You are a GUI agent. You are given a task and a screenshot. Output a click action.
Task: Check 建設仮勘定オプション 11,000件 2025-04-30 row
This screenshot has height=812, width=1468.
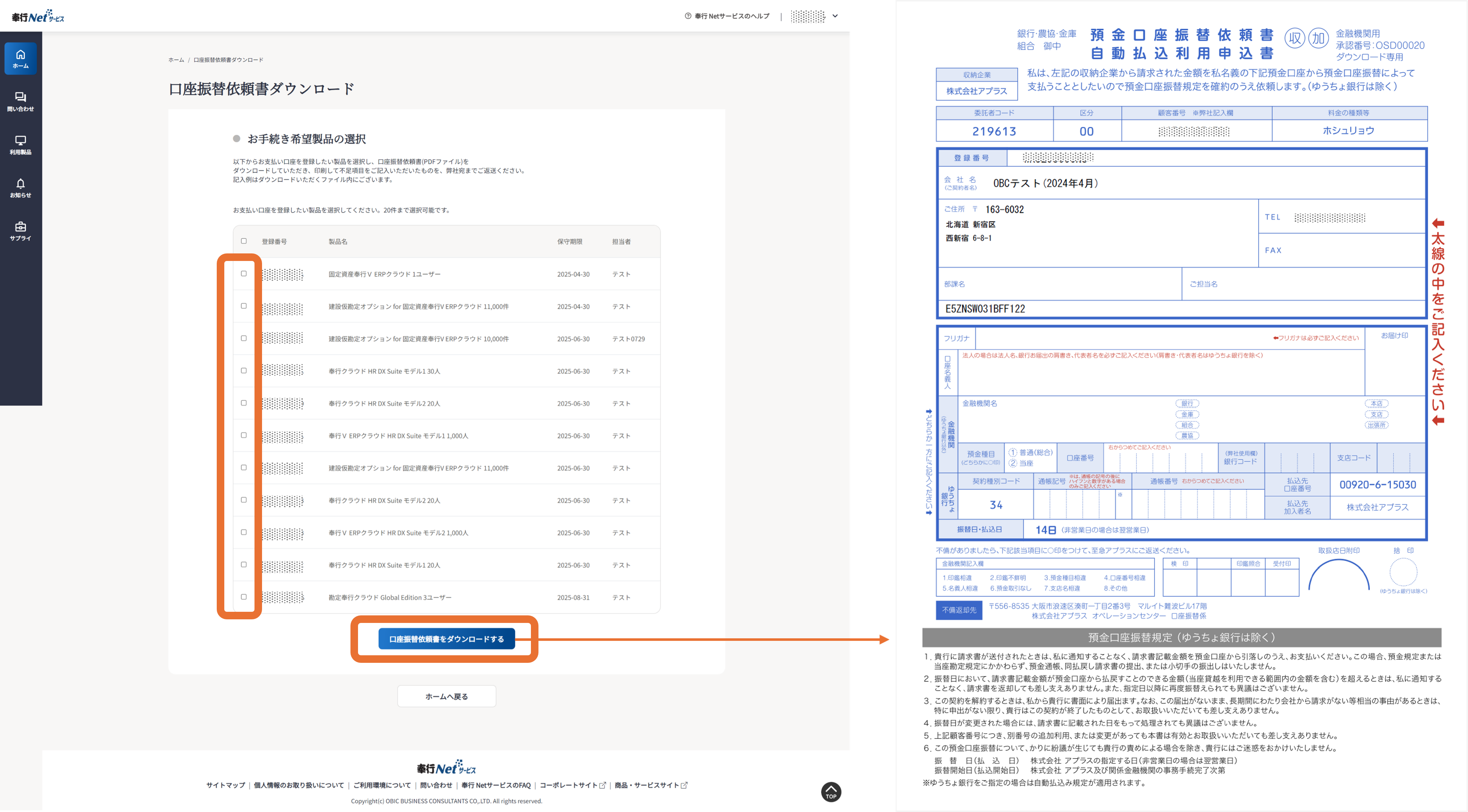pos(244,306)
